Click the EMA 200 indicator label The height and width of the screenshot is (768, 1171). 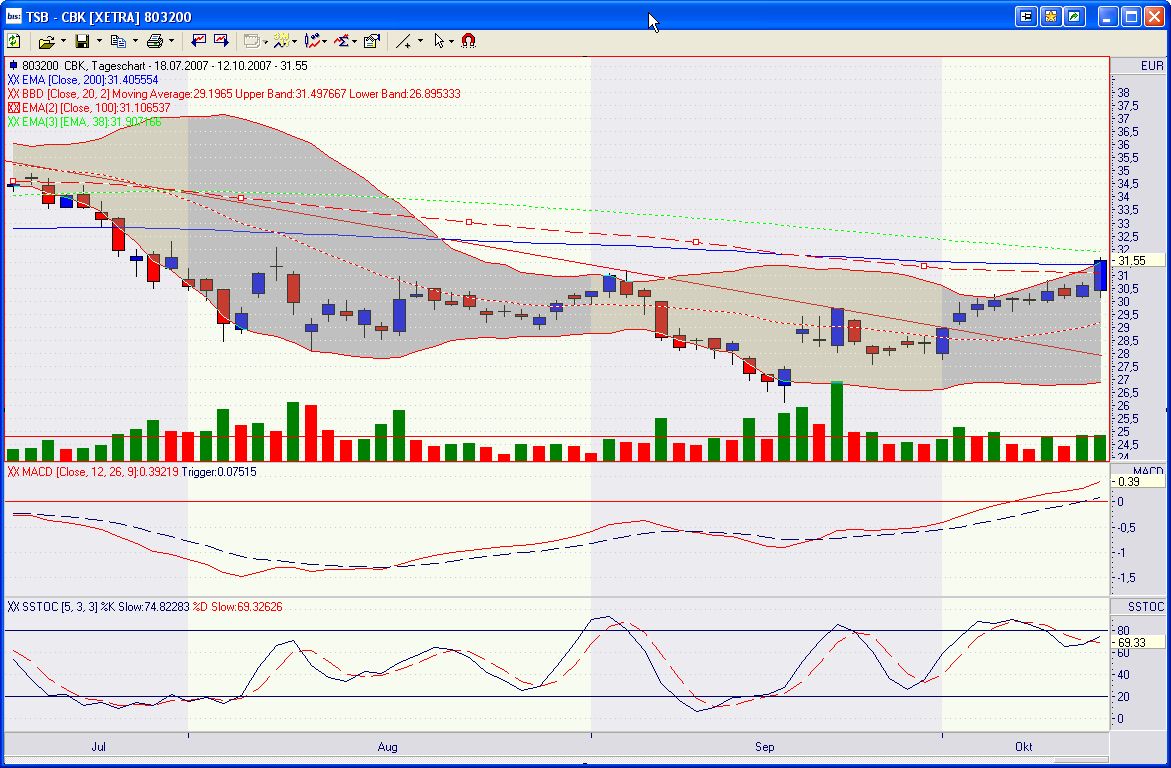90,80
